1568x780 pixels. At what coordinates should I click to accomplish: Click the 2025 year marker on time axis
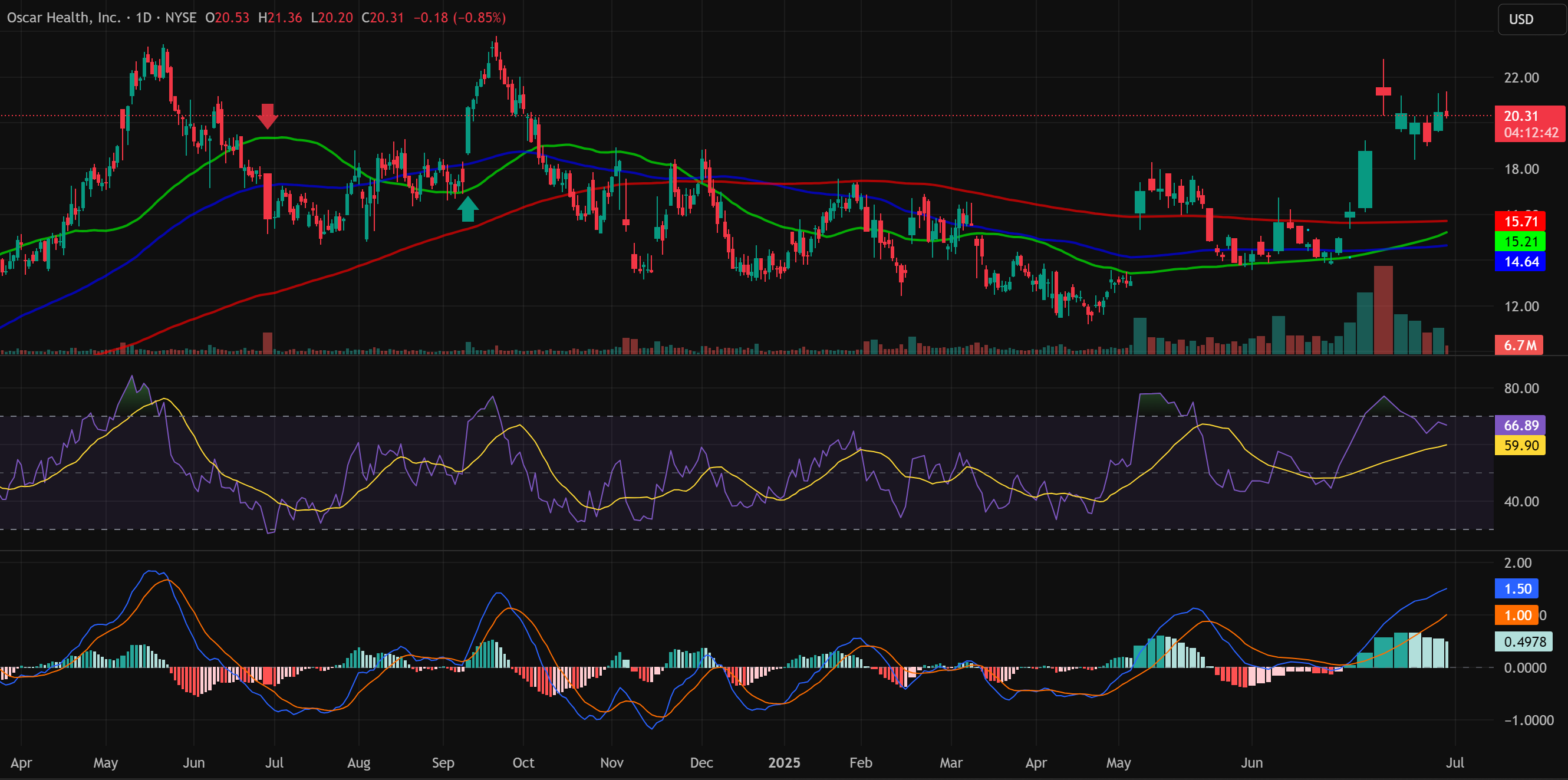pyautogui.click(x=784, y=762)
